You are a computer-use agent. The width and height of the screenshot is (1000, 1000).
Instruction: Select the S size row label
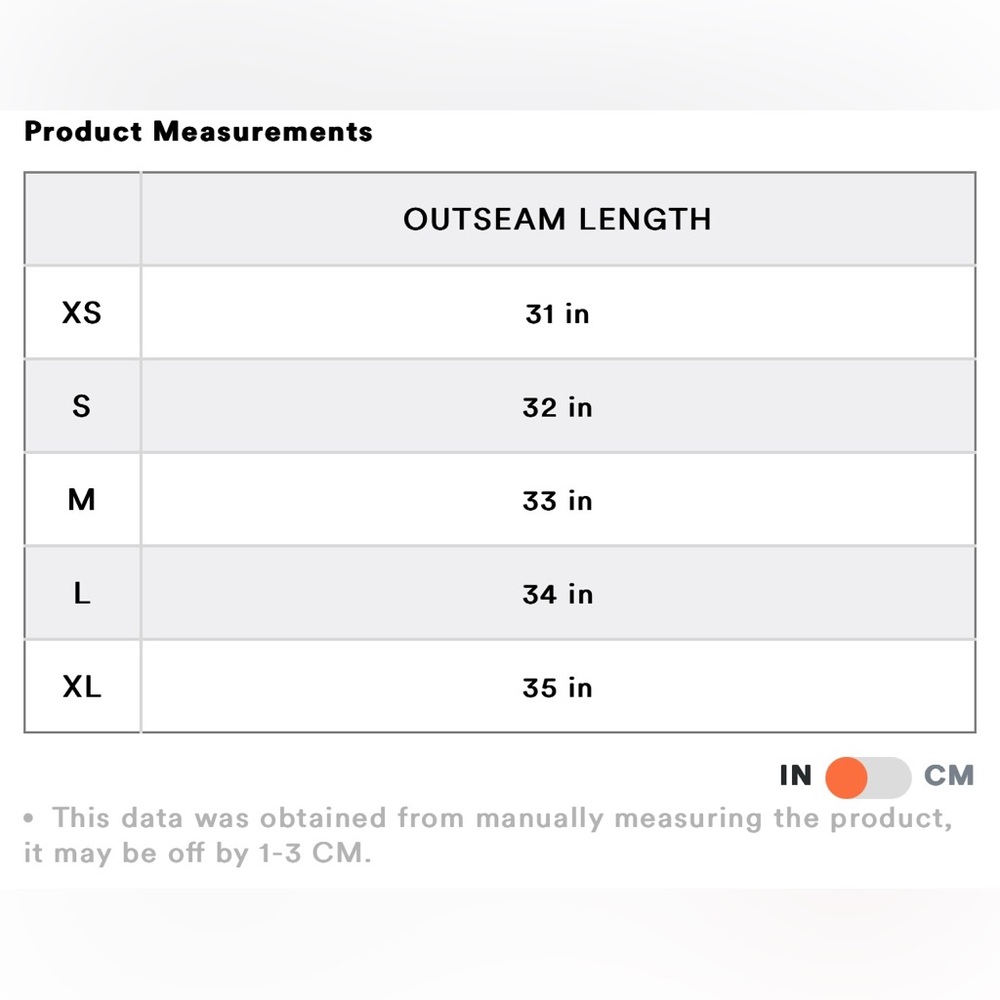(82, 406)
